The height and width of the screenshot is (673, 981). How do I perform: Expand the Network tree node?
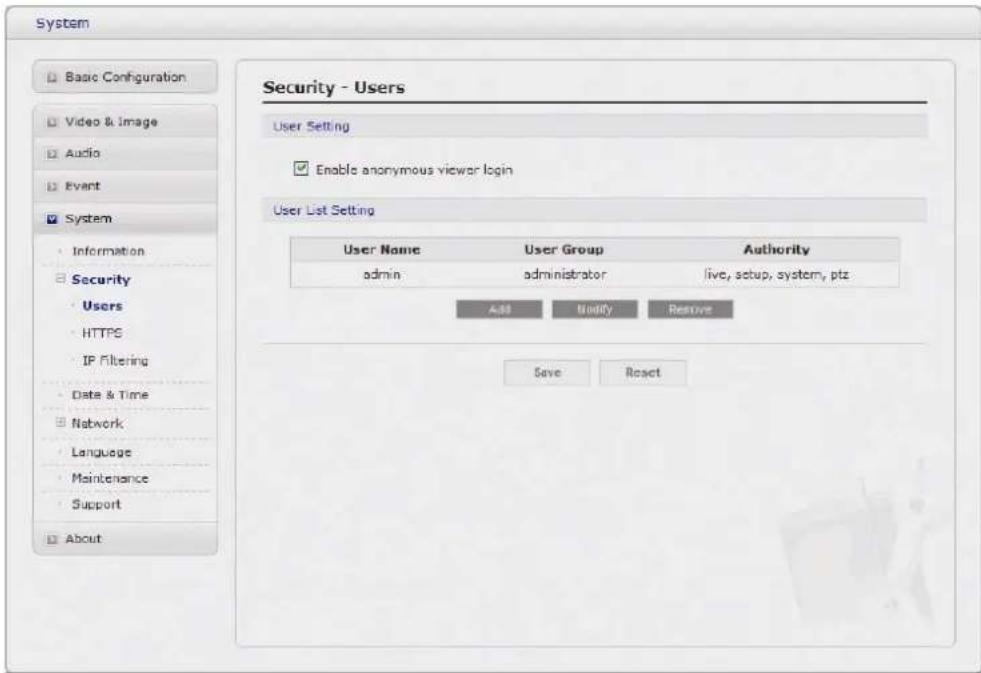click(x=61, y=423)
